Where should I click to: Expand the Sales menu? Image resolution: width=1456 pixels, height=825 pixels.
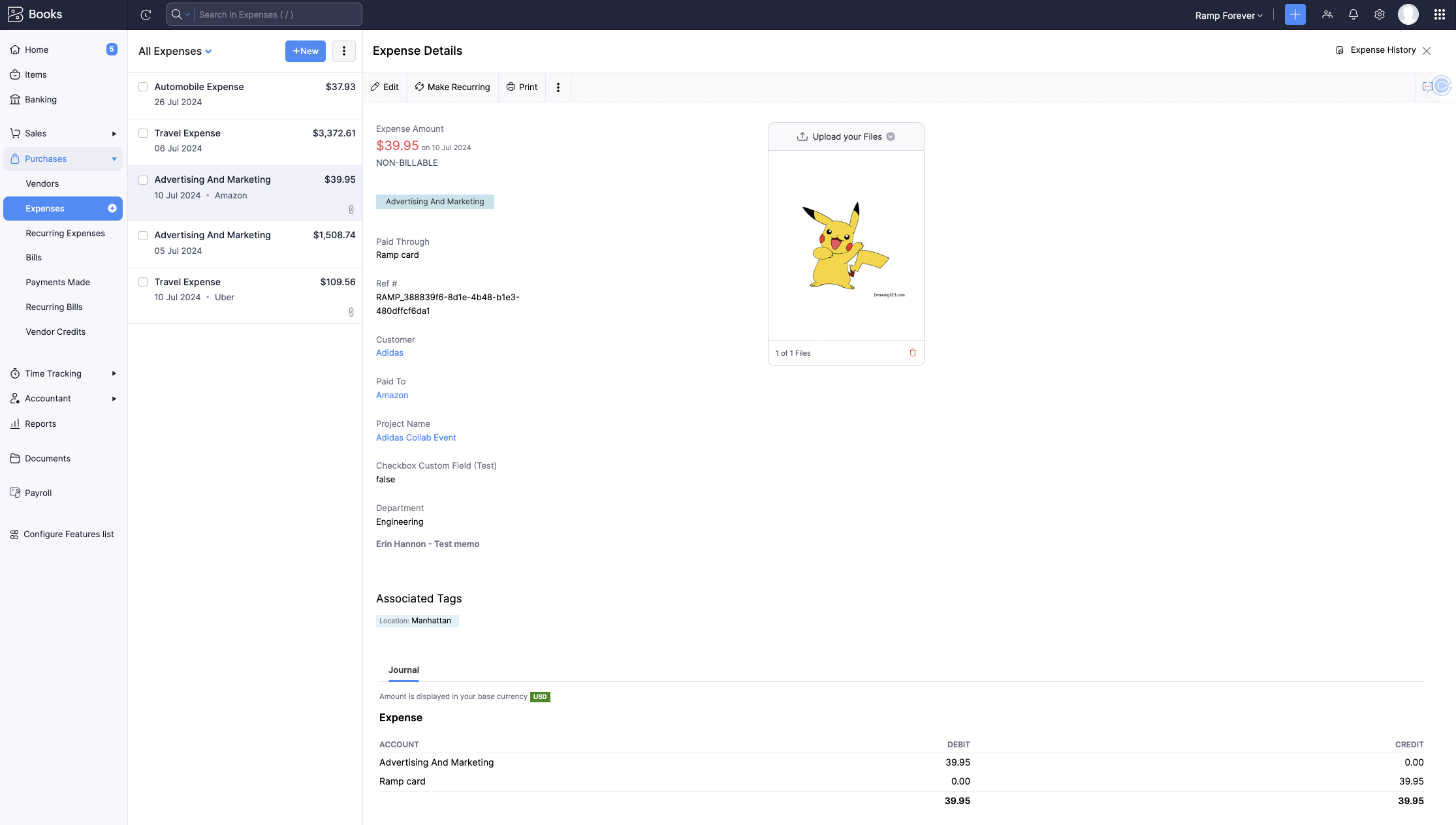tap(63, 133)
